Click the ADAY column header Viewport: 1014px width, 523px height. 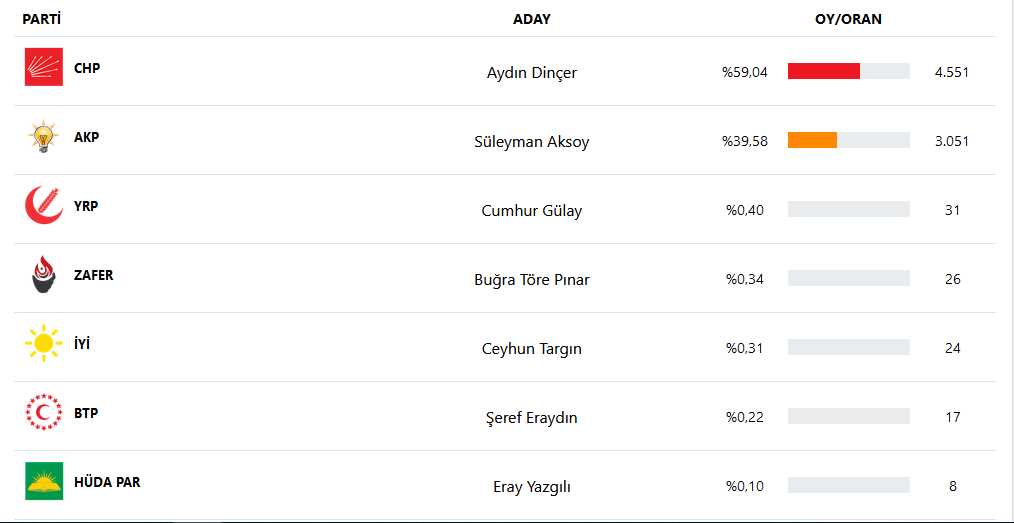[x=531, y=19]
